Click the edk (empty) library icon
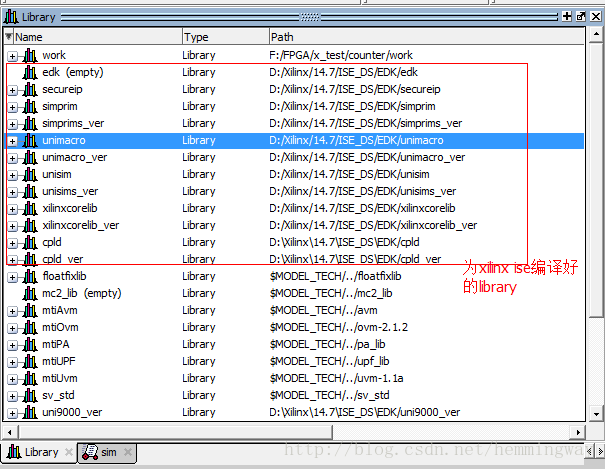 pos(30,73)
